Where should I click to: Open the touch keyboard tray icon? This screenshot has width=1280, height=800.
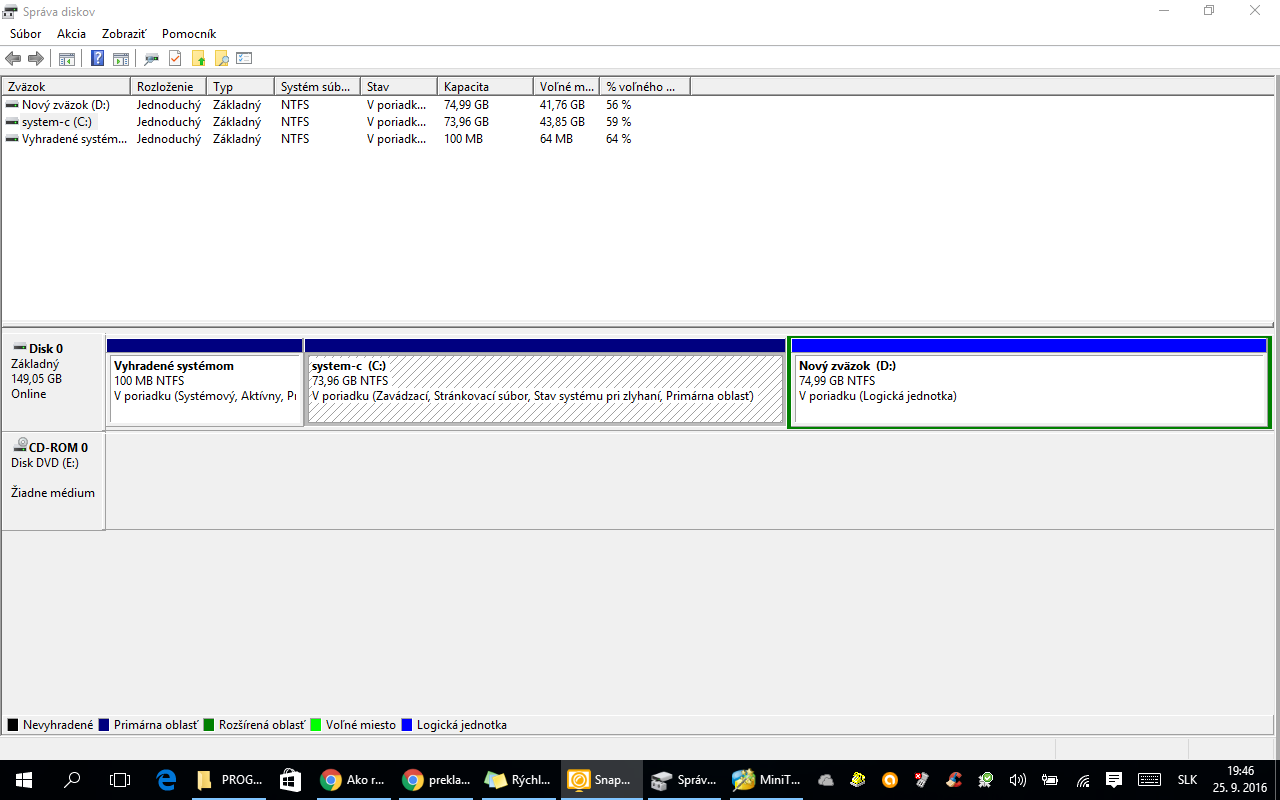pyautogui.click(x=1149, y=780)
